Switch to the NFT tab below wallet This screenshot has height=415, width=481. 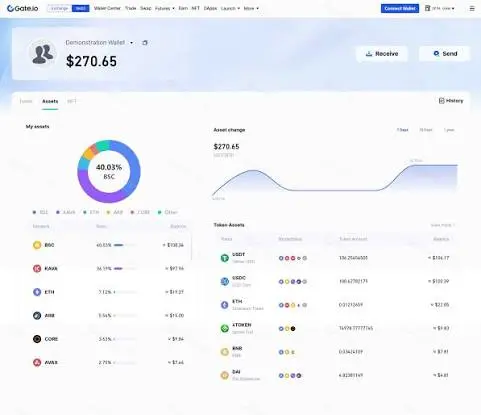(72, 101)
